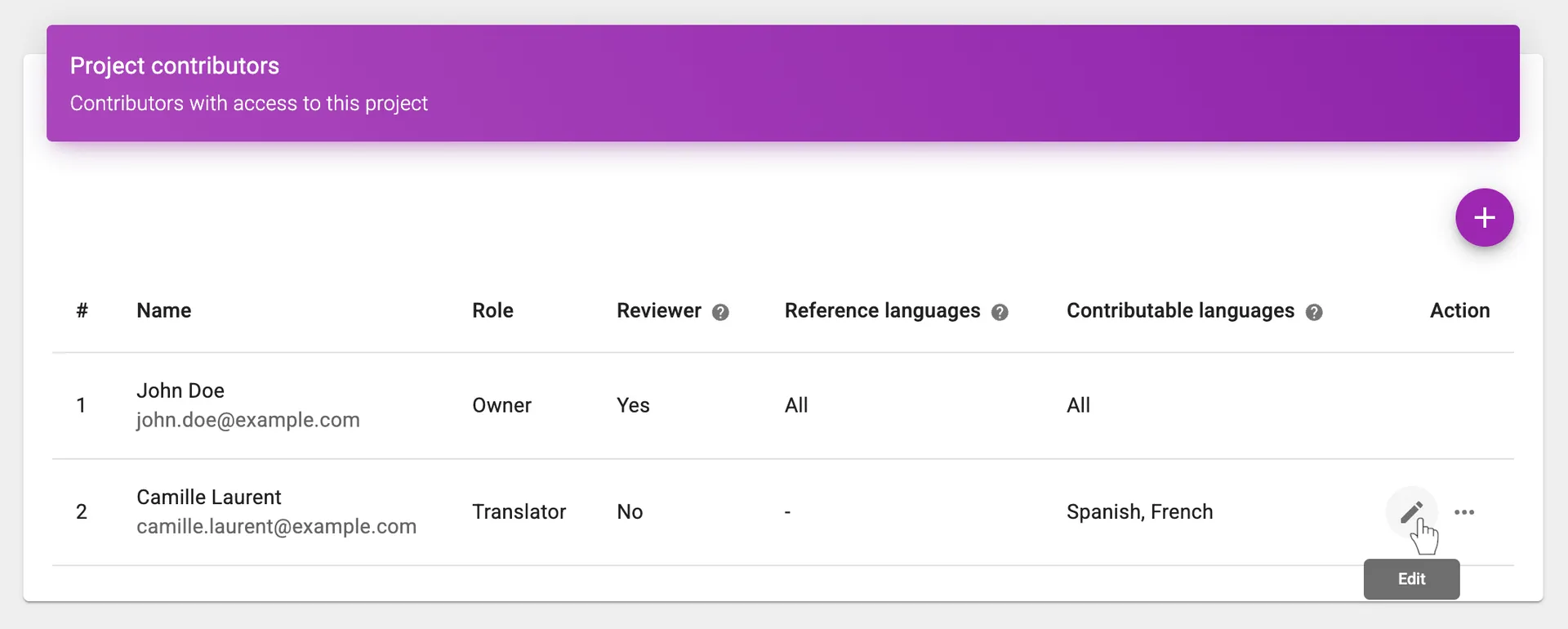Select the Translator role cell
The height and width of the screenshot is (629, 1568).
[x=519, y=511]
